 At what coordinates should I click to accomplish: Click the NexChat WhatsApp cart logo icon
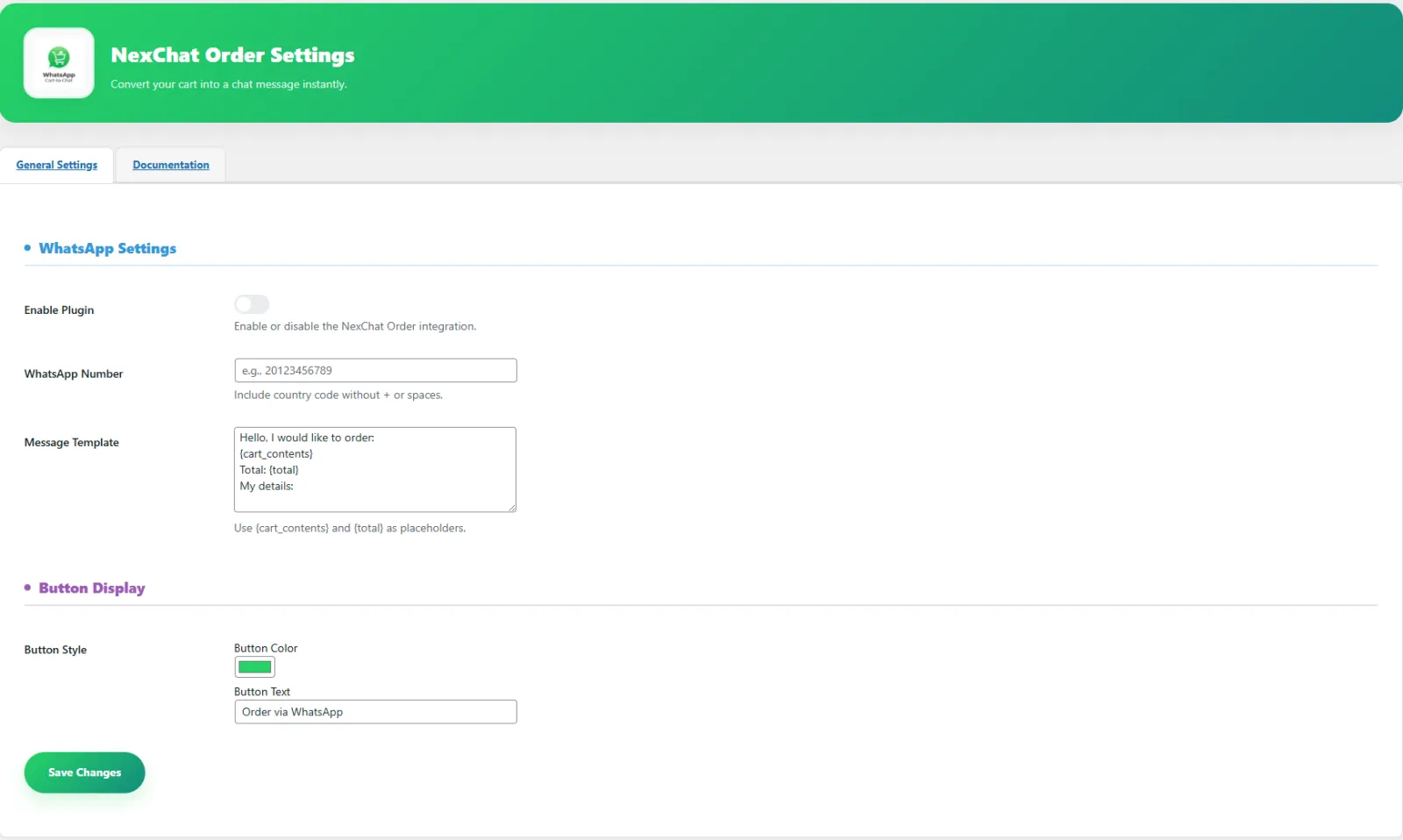click(59, 63)
